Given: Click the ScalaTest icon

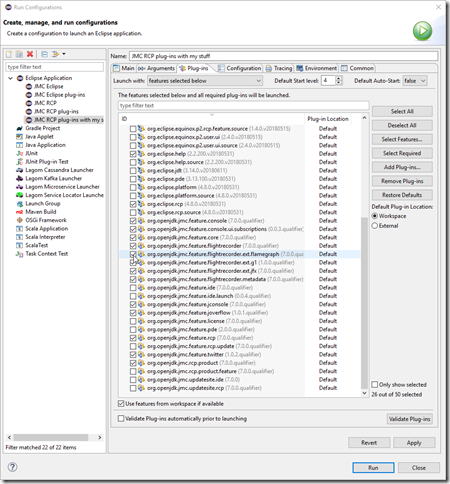Looking at the screenshot, I should (x=20, y=245).
